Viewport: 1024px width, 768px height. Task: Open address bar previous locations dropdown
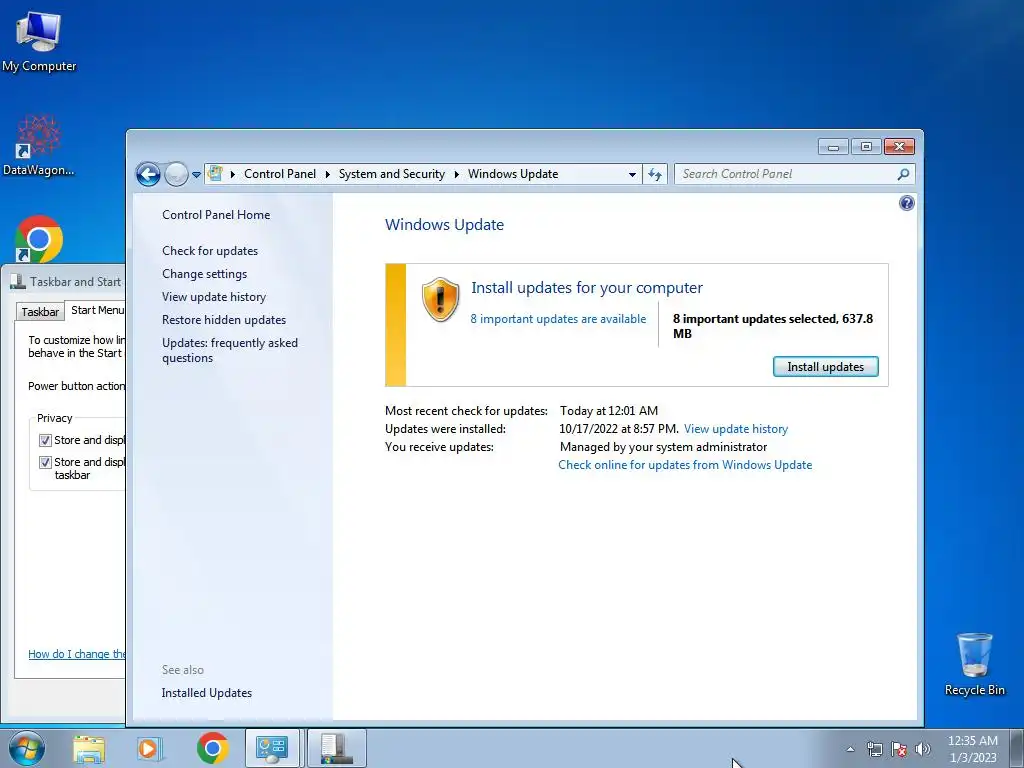click(632, 174)
